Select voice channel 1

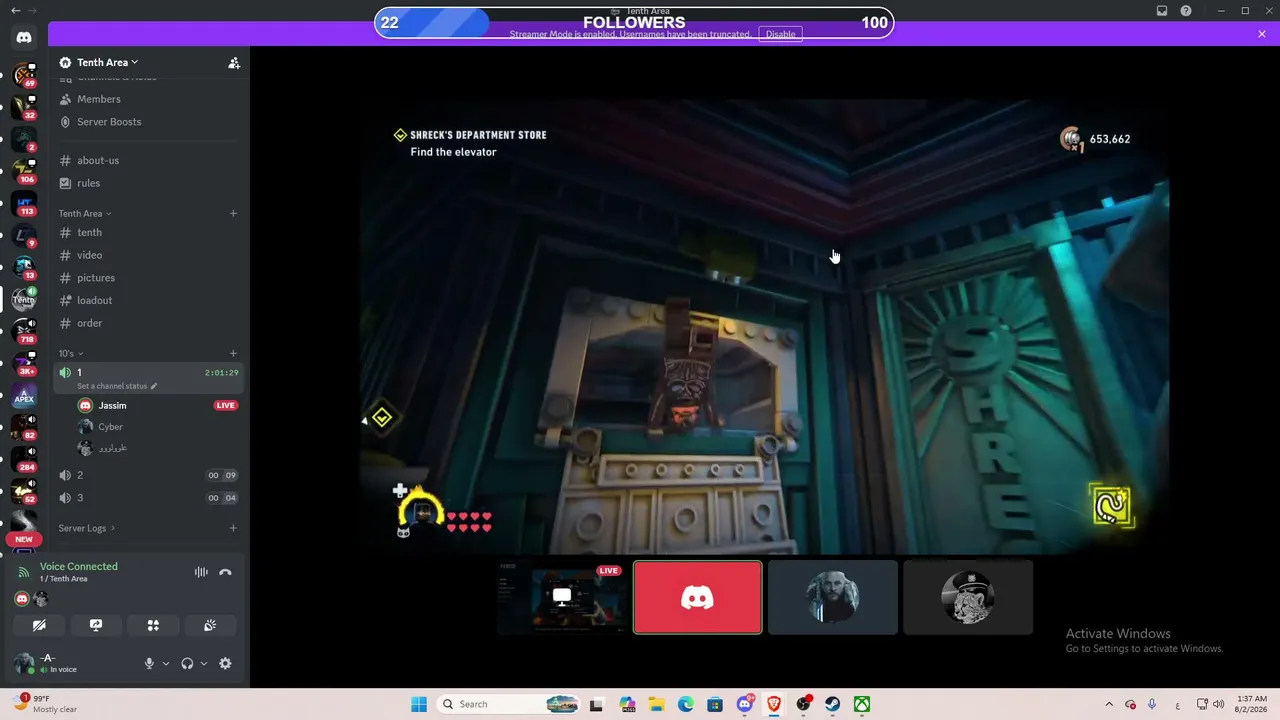coord(148,378)
